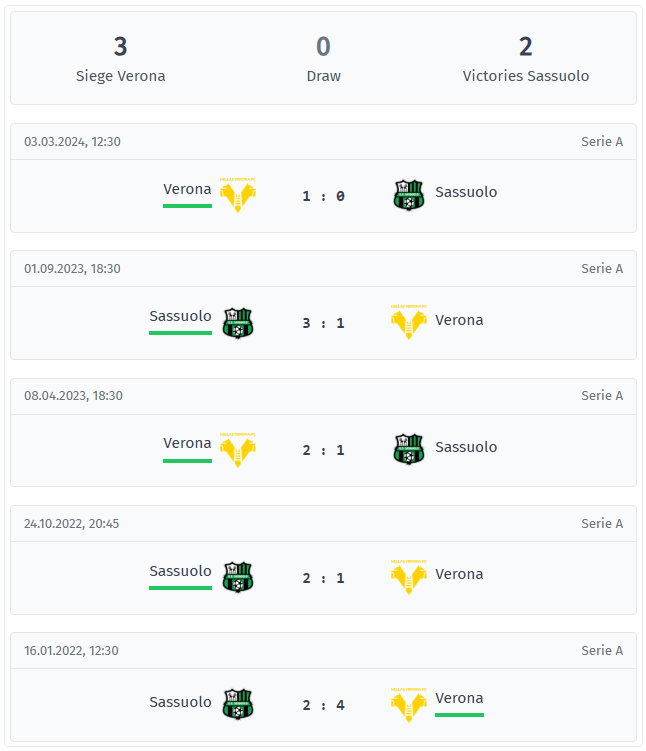Open Sassuolo team name in 01.09.2023 match
The image size is (646, 751).
pos(180,316)
